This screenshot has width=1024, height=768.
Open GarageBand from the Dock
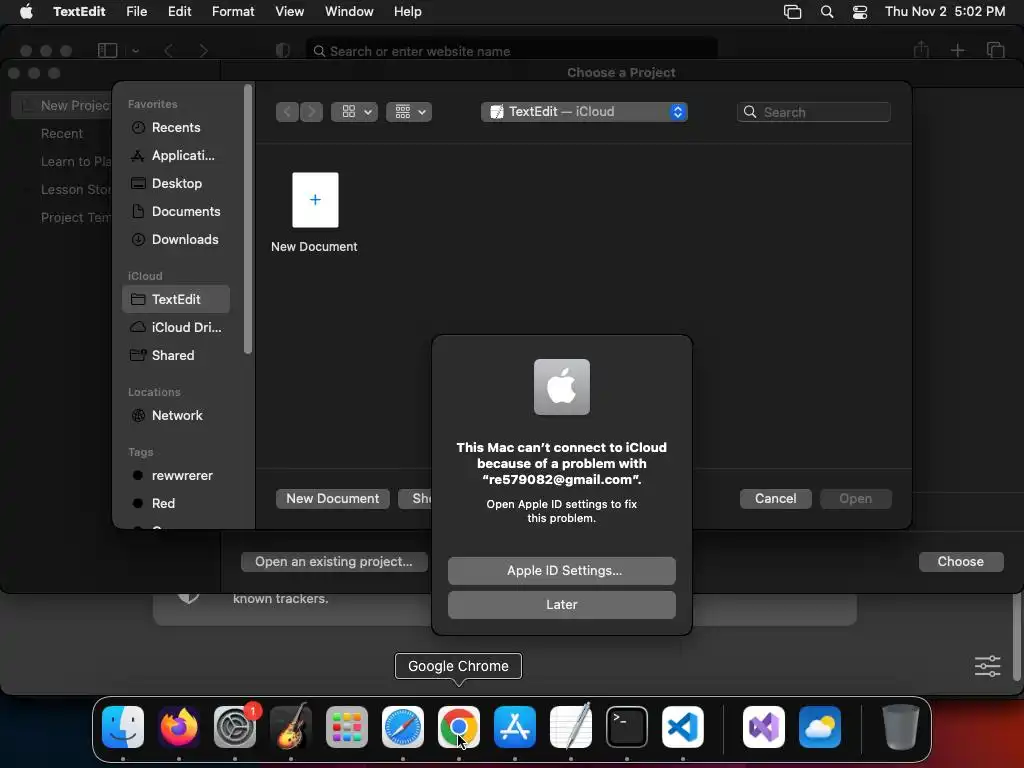pos(291,727)
